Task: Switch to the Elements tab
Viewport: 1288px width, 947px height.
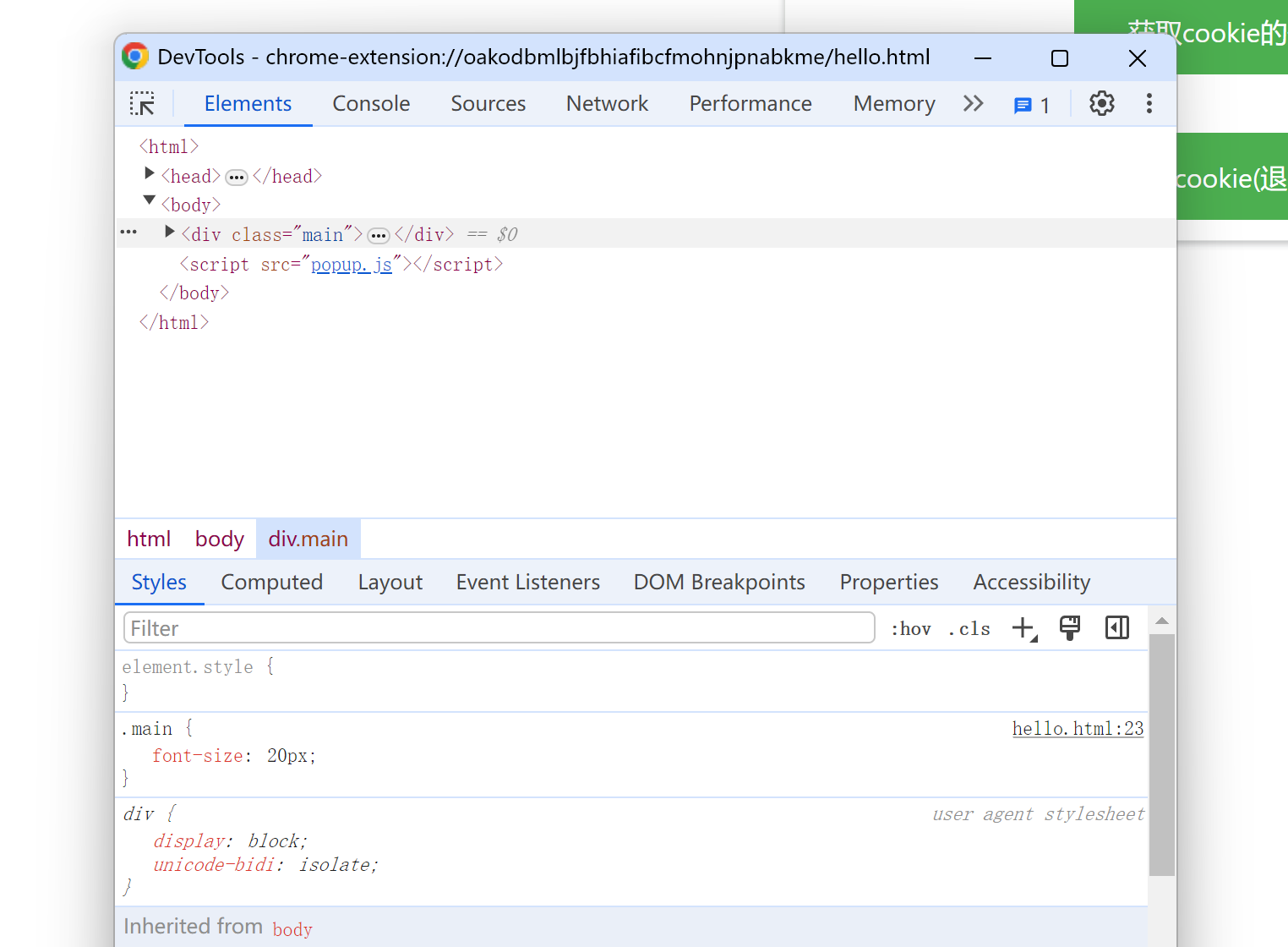Action: coord(248,103)
